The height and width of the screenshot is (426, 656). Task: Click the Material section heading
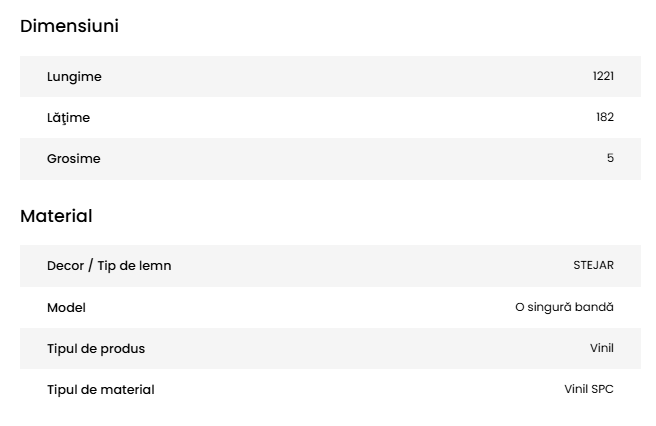[x=56, y=216]
